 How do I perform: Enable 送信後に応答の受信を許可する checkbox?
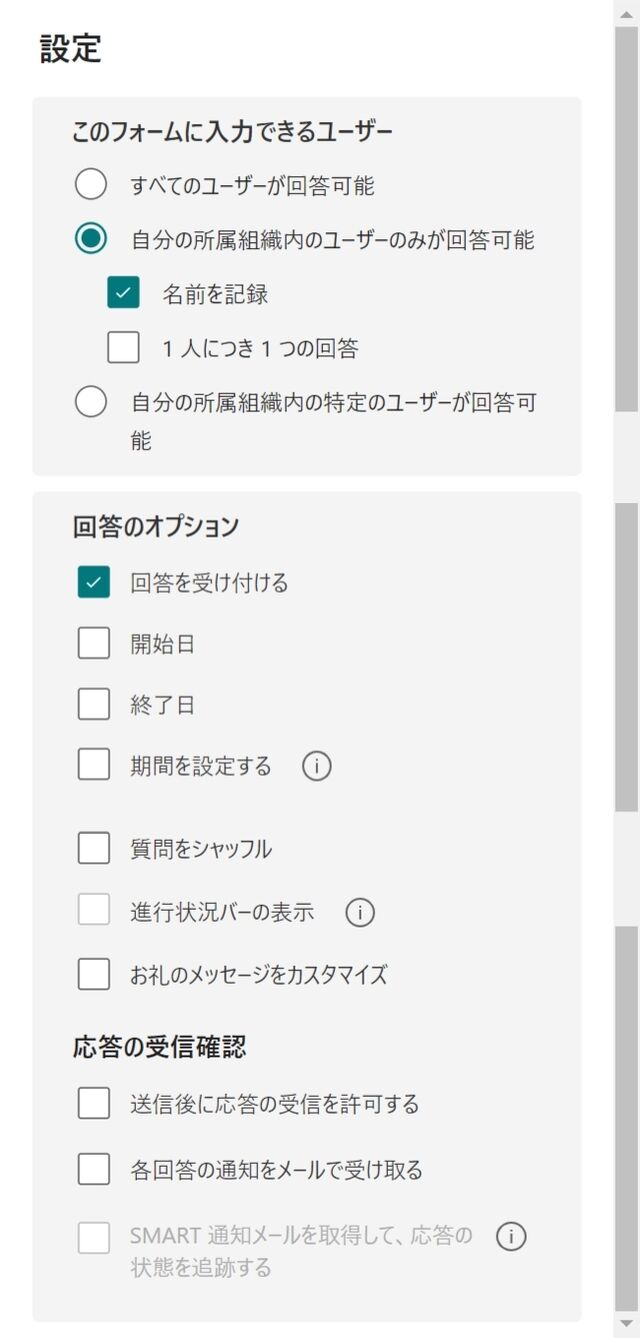93,1103
